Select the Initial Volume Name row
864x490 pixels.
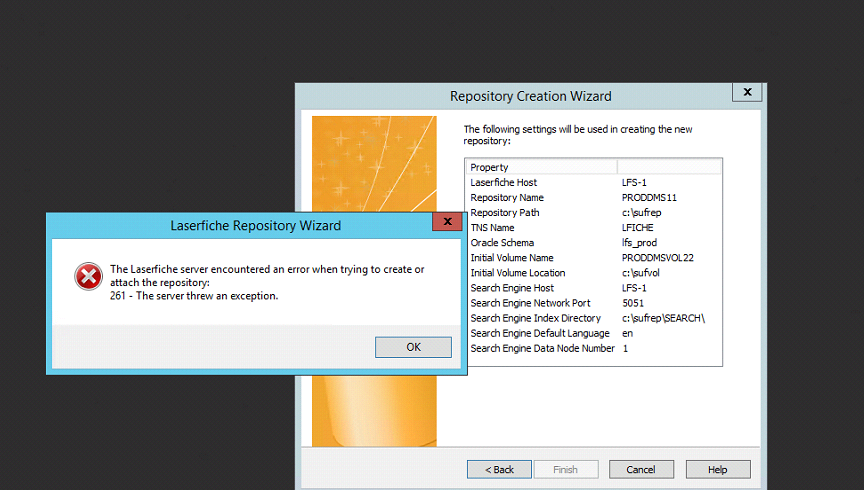click(x=593, y=258)
